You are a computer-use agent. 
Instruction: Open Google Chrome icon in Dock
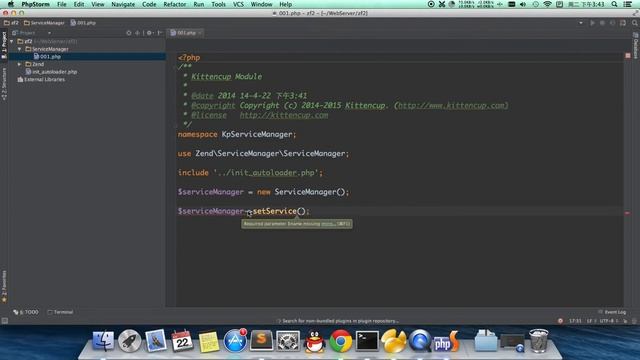(x=341, y=341)
